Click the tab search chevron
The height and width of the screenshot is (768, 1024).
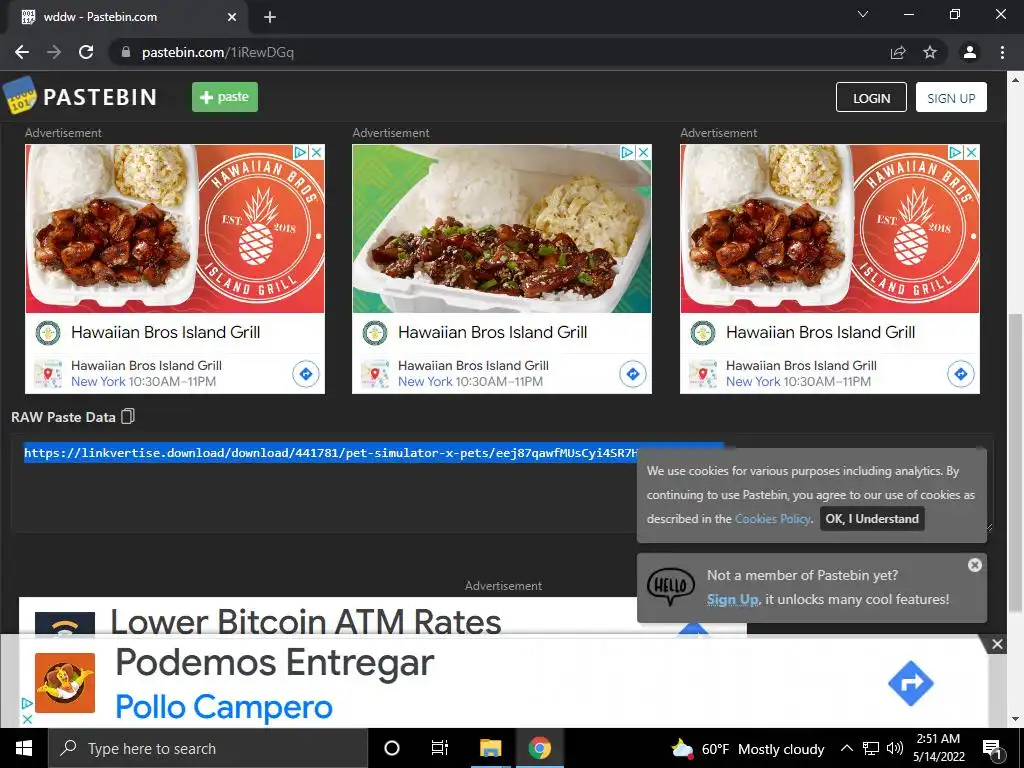pyautogui.click(x=863, y=14)
